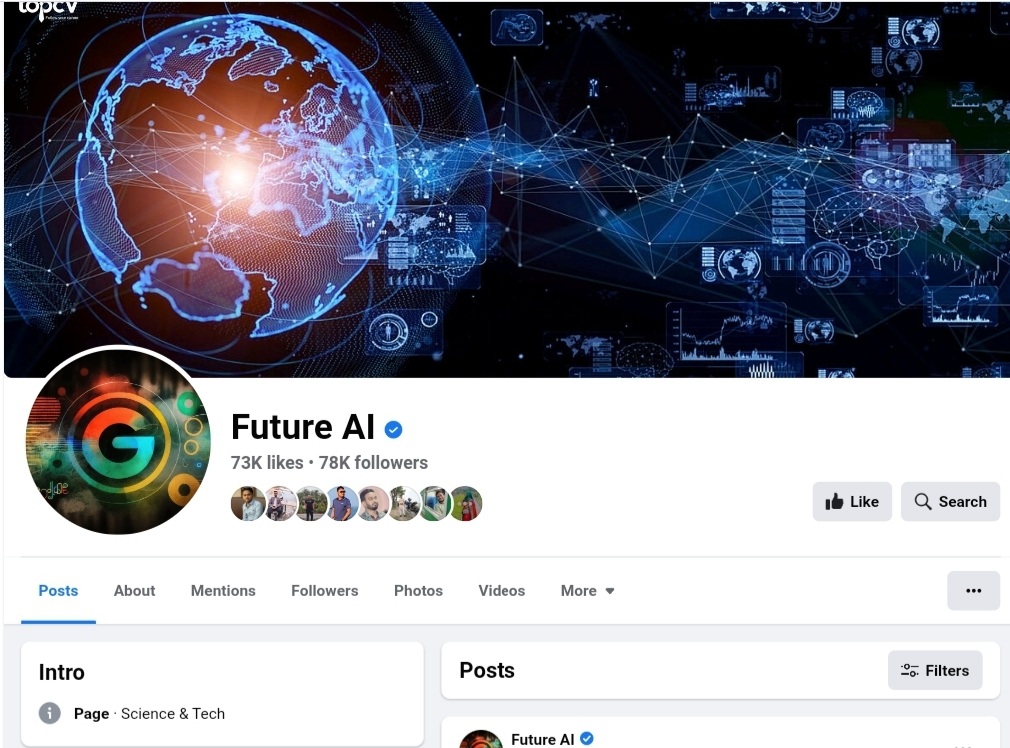This screenshot has height=748, width=1010.
Task: Expand the More dropdown tab
Action: (587, 591)
